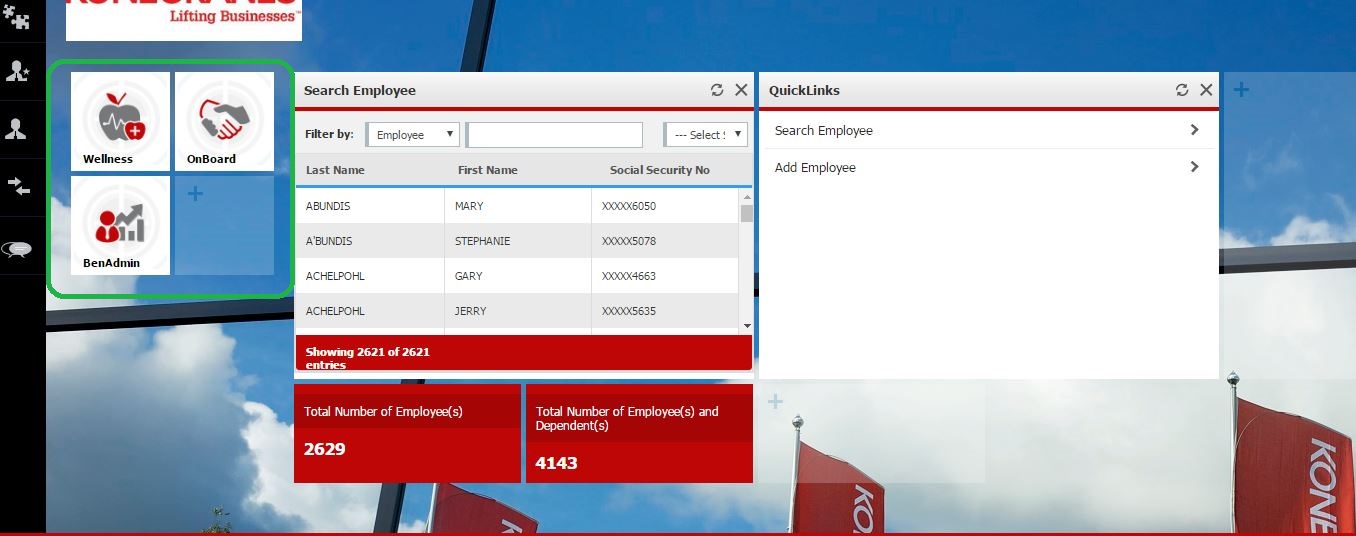
Task: Sort by Last Name column header
Action: pyautogui.click(x=335, y=170)
